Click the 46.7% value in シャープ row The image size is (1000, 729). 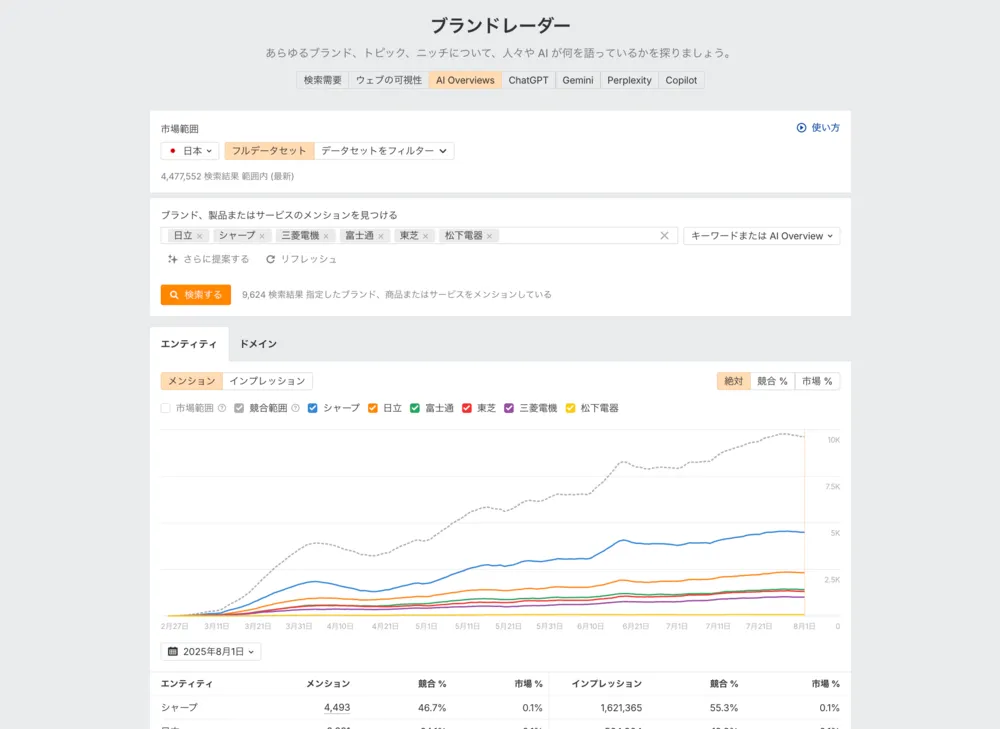pyautogui.click(x=432, y=707)
